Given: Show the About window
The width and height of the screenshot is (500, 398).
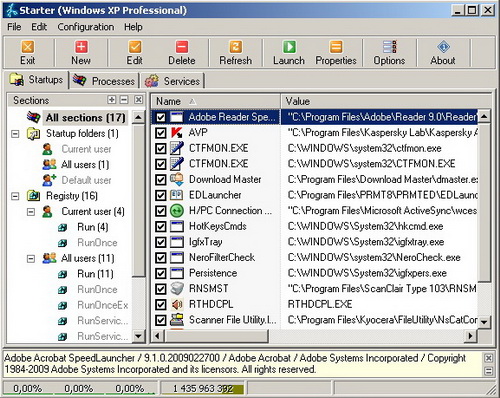Looking at the screenshot, I should click(443, 53).
